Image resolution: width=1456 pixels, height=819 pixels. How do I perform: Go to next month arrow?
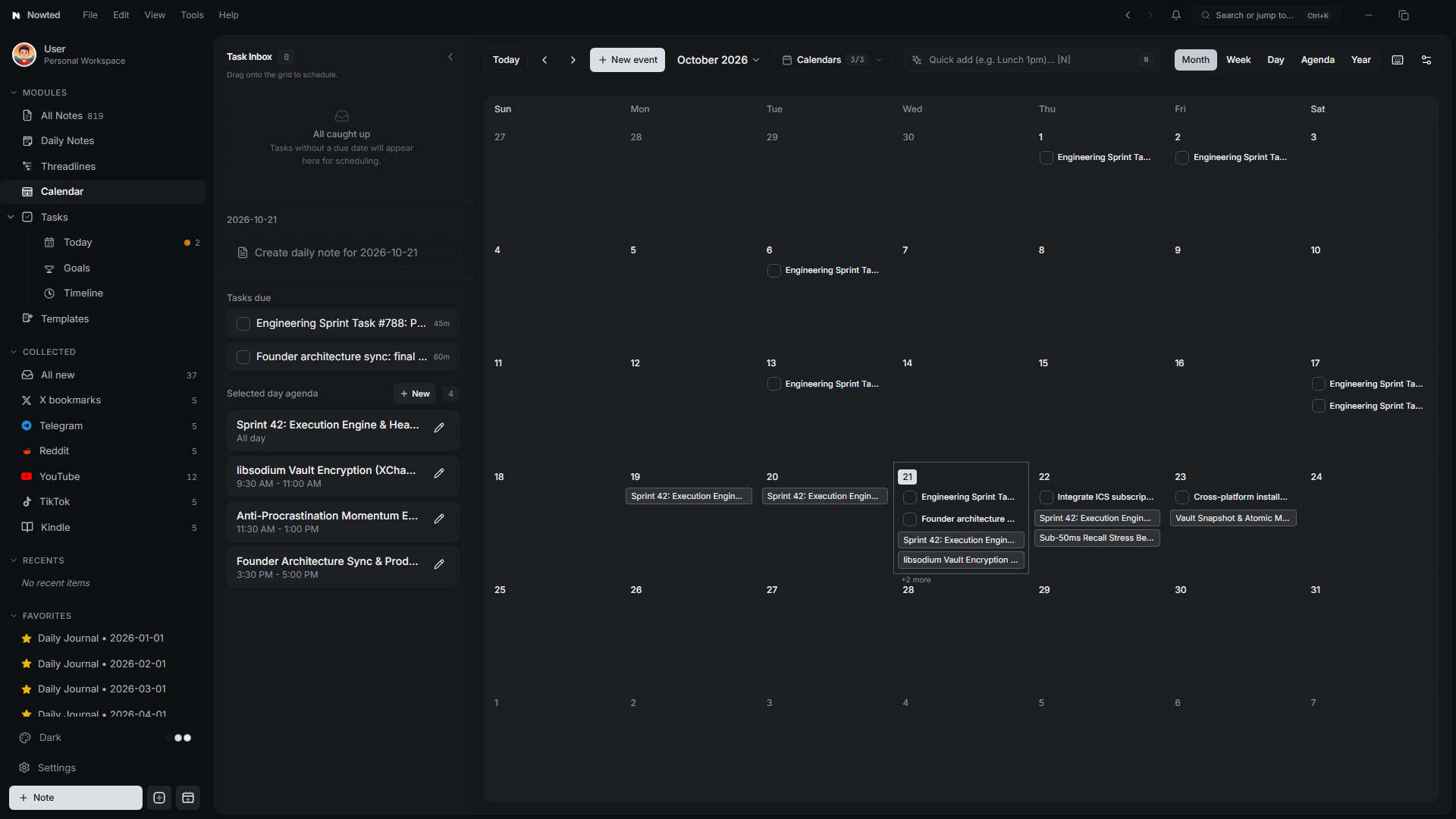pos(573,60)
